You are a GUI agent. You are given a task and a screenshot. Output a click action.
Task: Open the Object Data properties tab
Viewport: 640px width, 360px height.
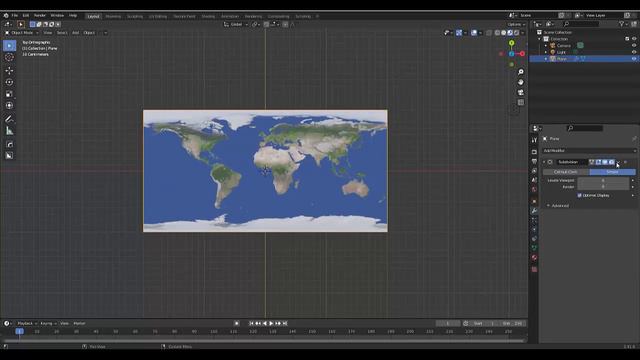[534, 248]
